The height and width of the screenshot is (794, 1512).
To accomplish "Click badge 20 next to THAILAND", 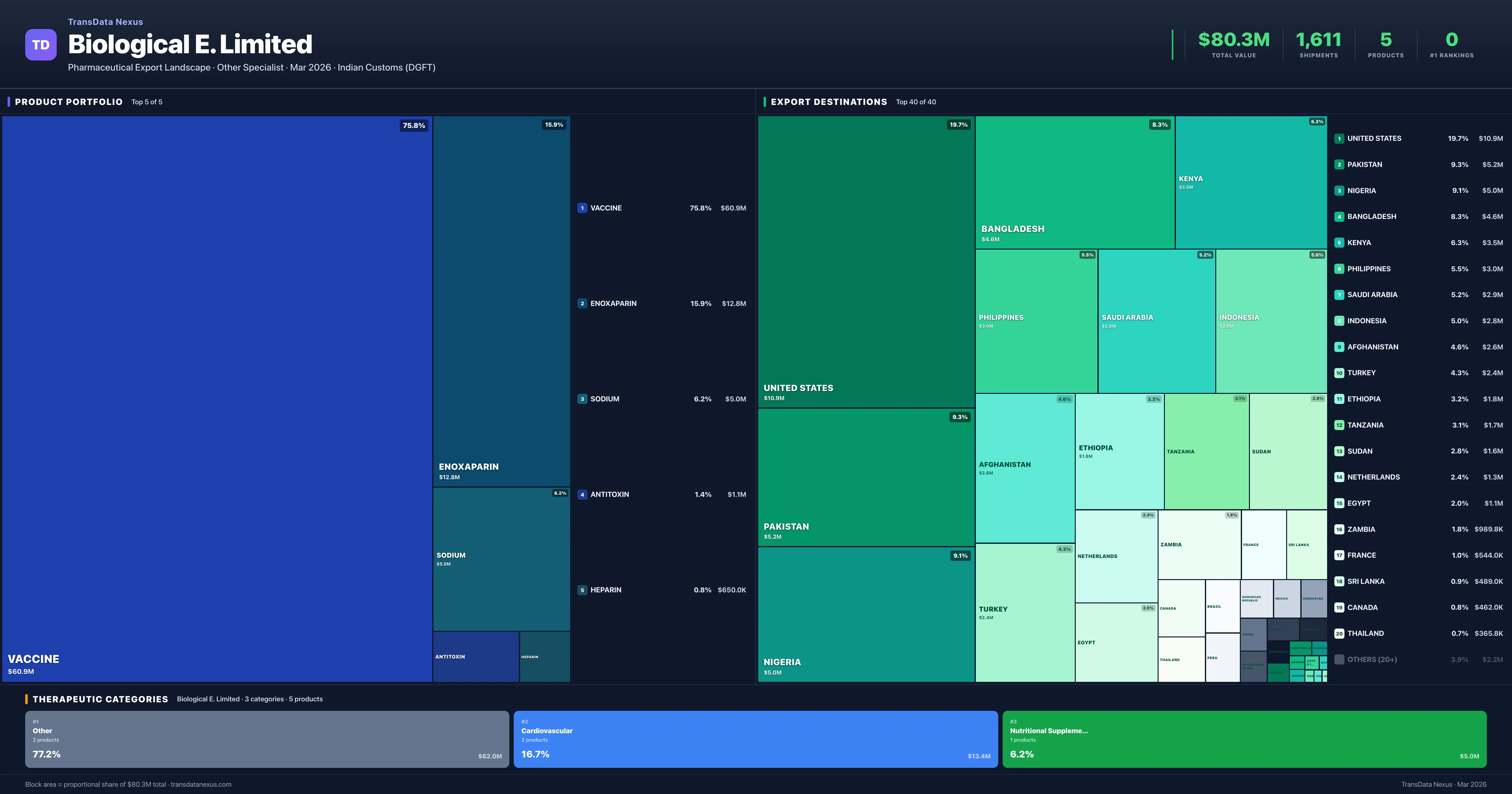I will (1339, 633).
